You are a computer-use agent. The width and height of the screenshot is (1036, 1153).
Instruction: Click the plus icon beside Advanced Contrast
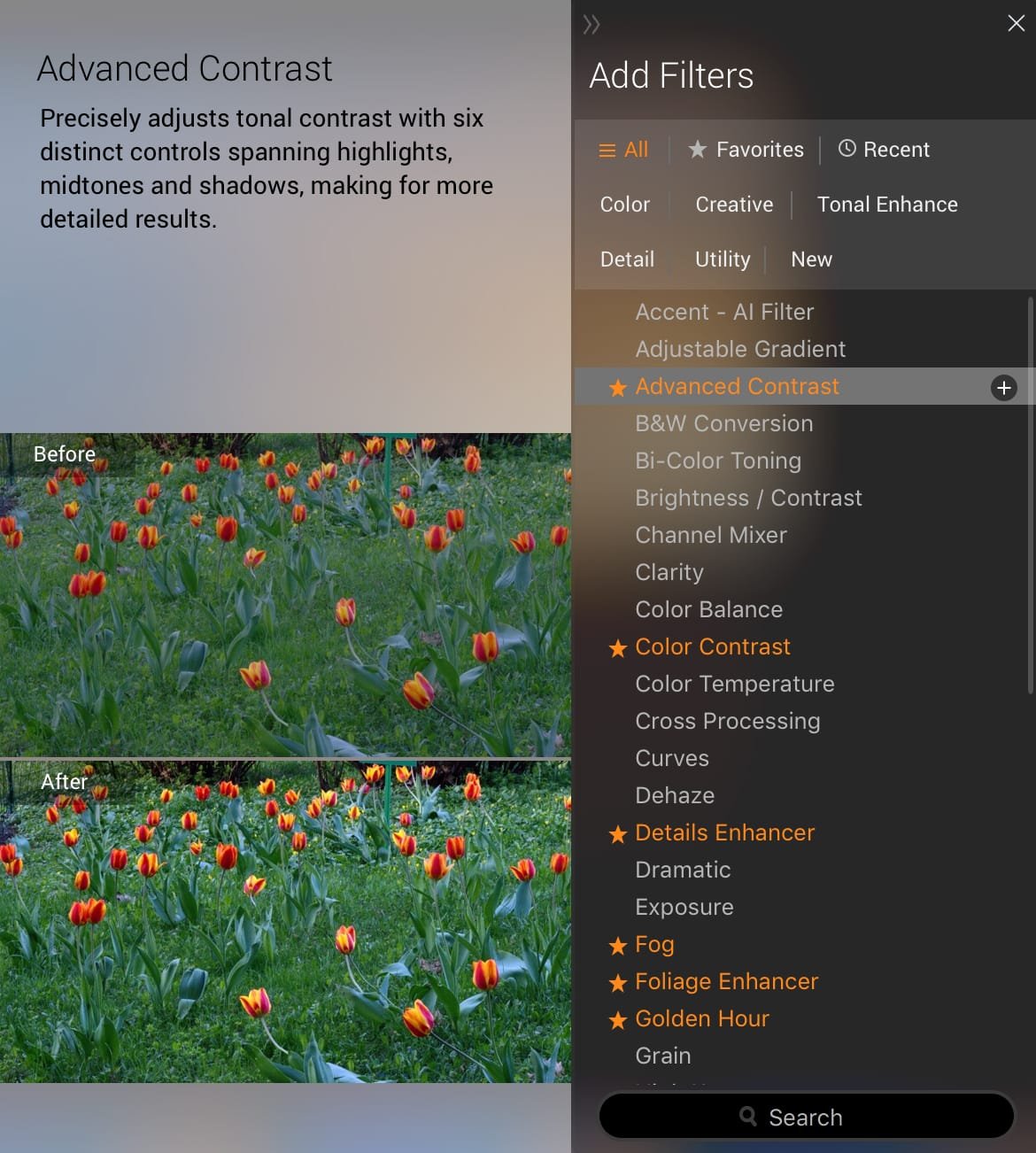[x=1003, y=388]
